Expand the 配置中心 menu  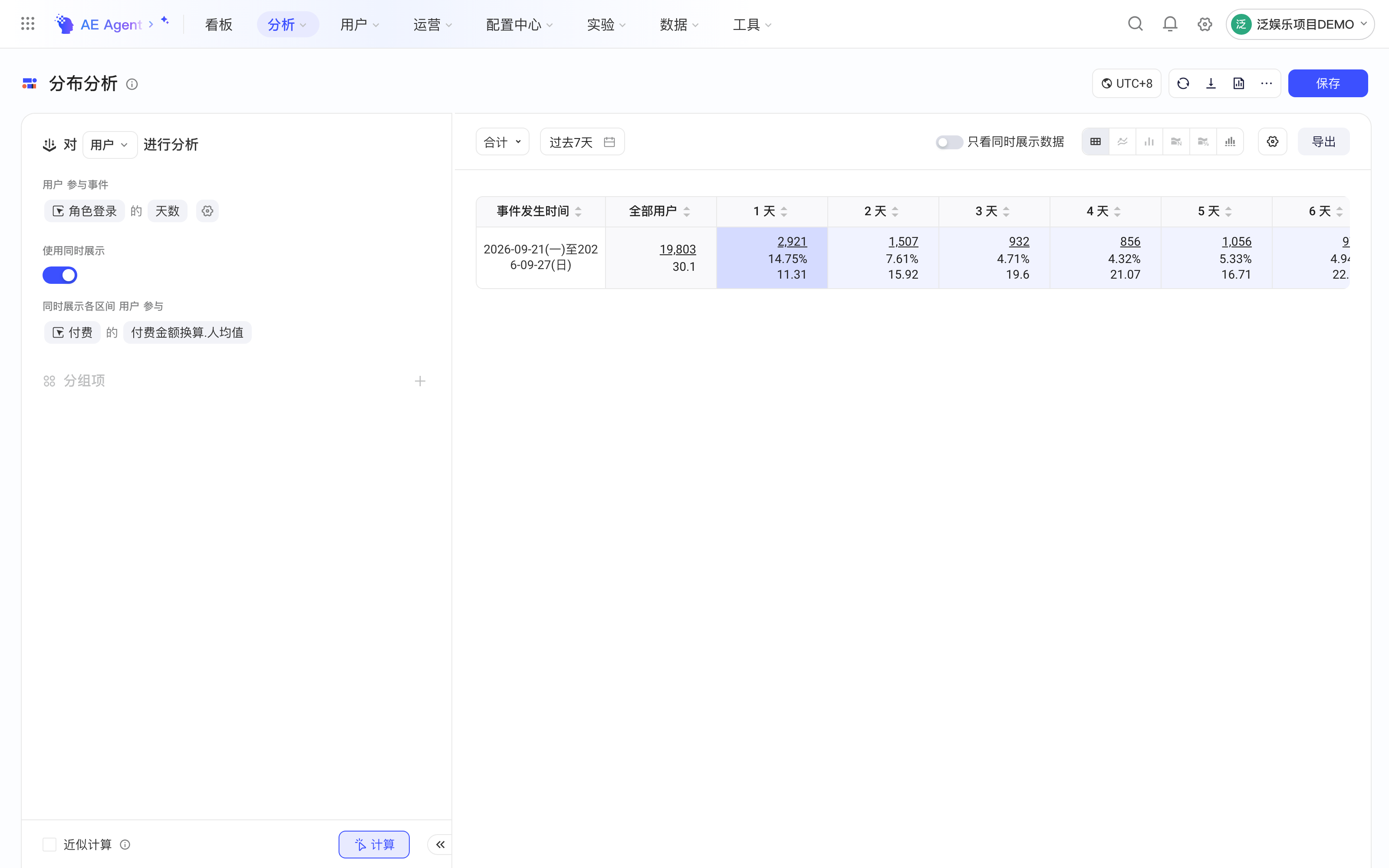click(x=519, y=24)
